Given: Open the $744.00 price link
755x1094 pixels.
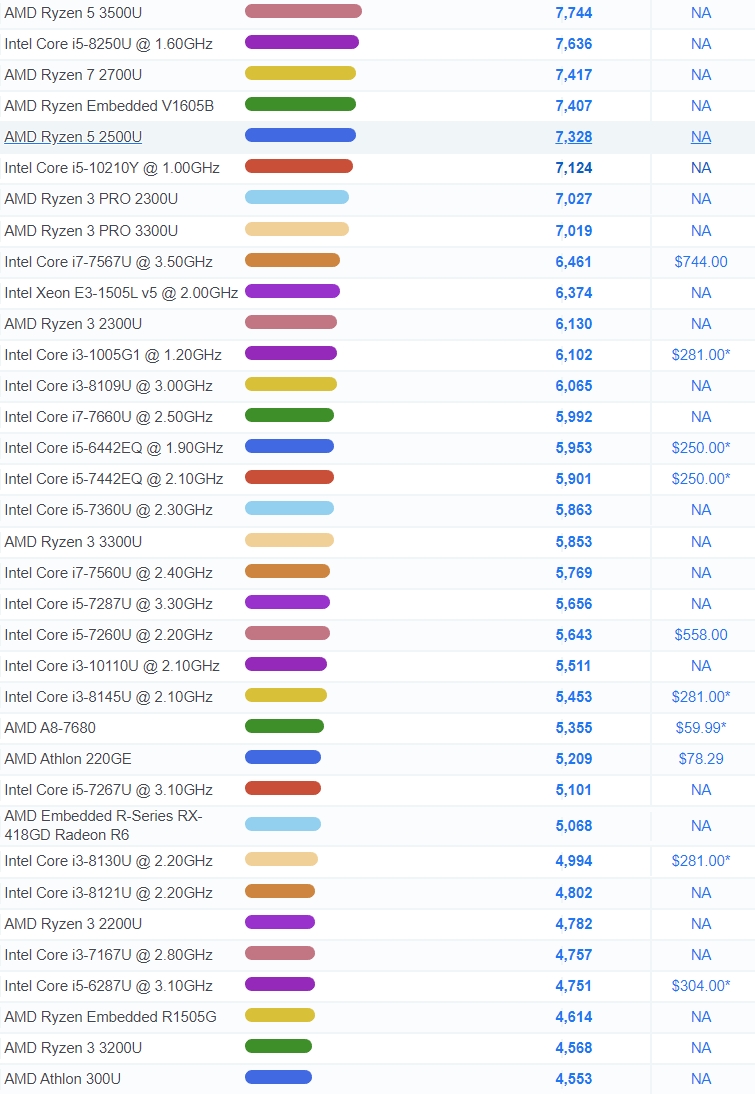Looking at the screenshot, I should coord(701,262).
